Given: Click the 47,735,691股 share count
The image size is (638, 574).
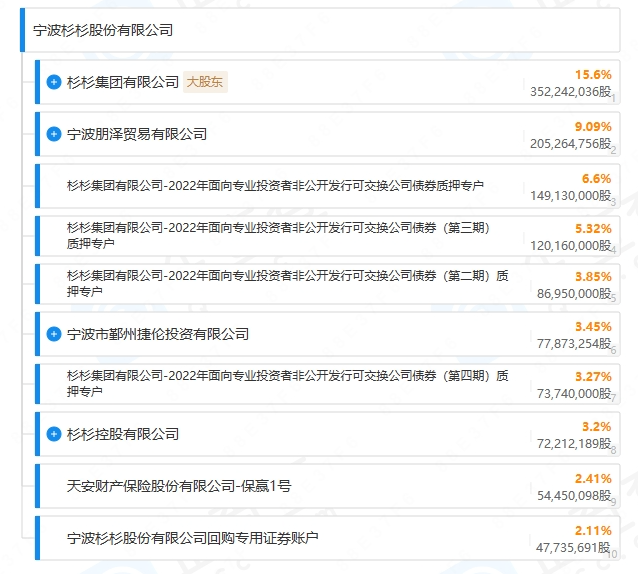Looking at the screenshot, I should (x=573, y=548).
